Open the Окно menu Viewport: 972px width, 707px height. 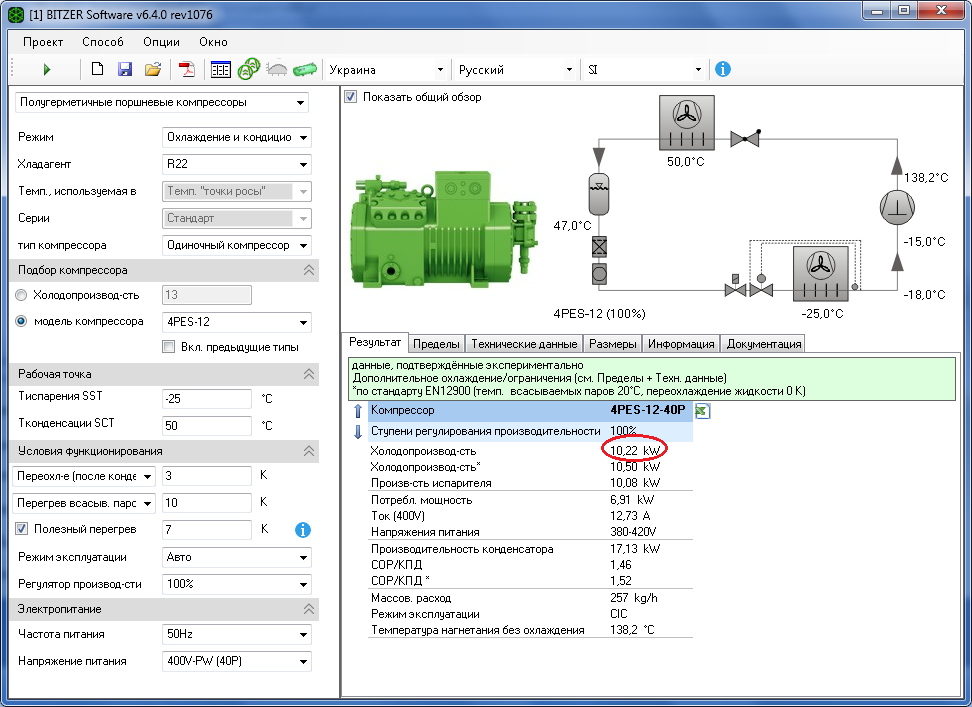point(213,42)
